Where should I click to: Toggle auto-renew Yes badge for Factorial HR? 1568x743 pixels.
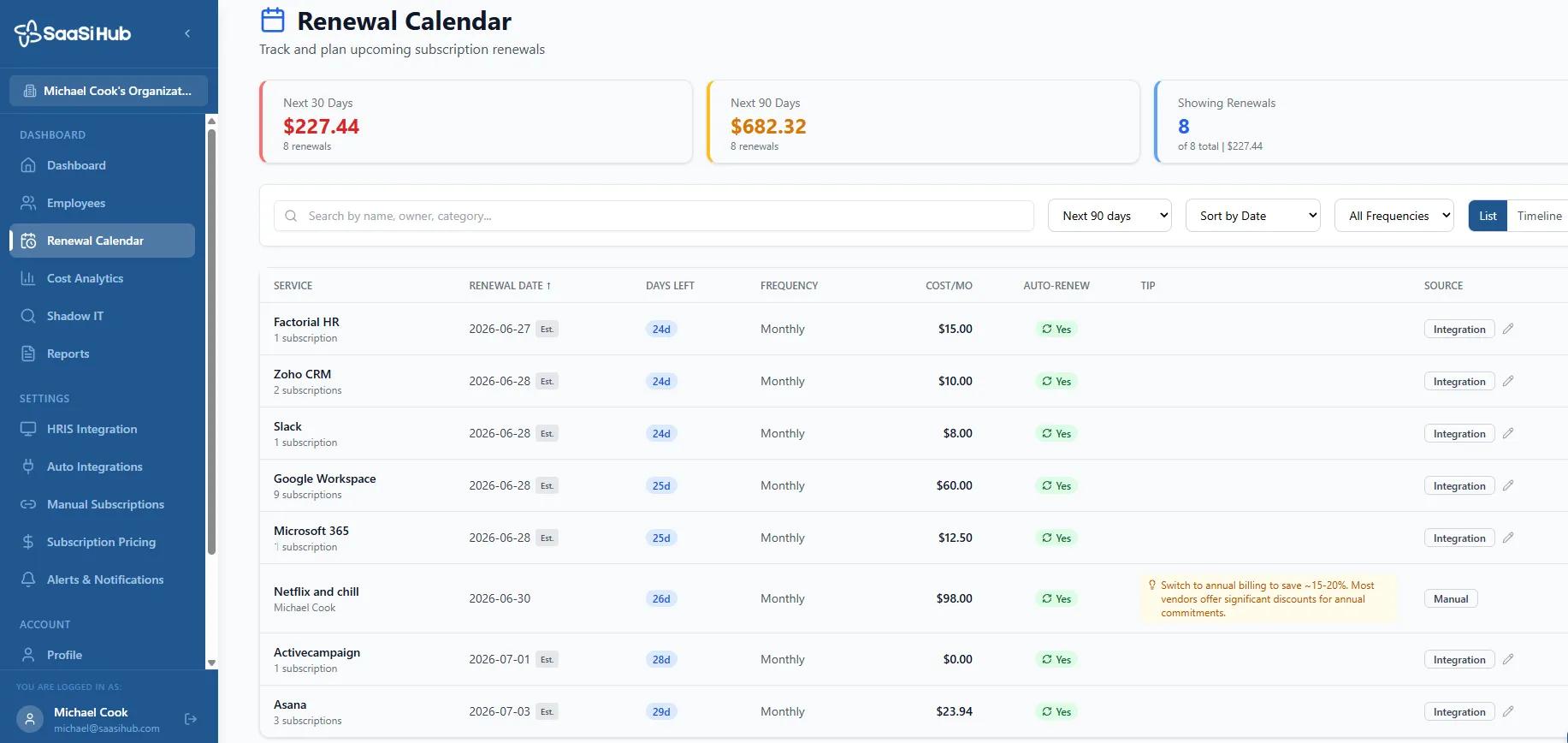click(1056, 329)
